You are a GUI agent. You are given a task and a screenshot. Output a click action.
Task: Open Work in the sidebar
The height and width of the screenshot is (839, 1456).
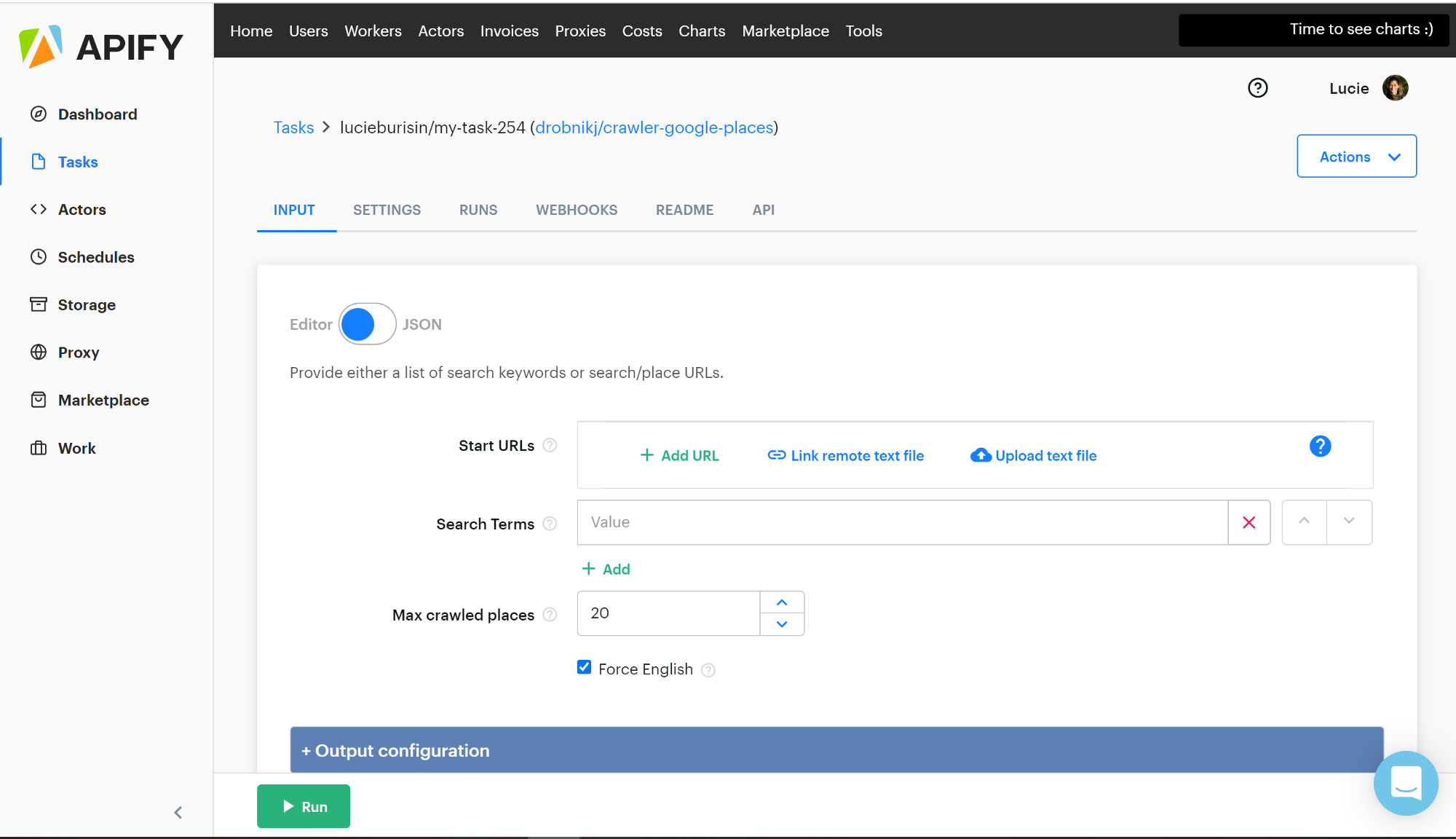point(63,448)
